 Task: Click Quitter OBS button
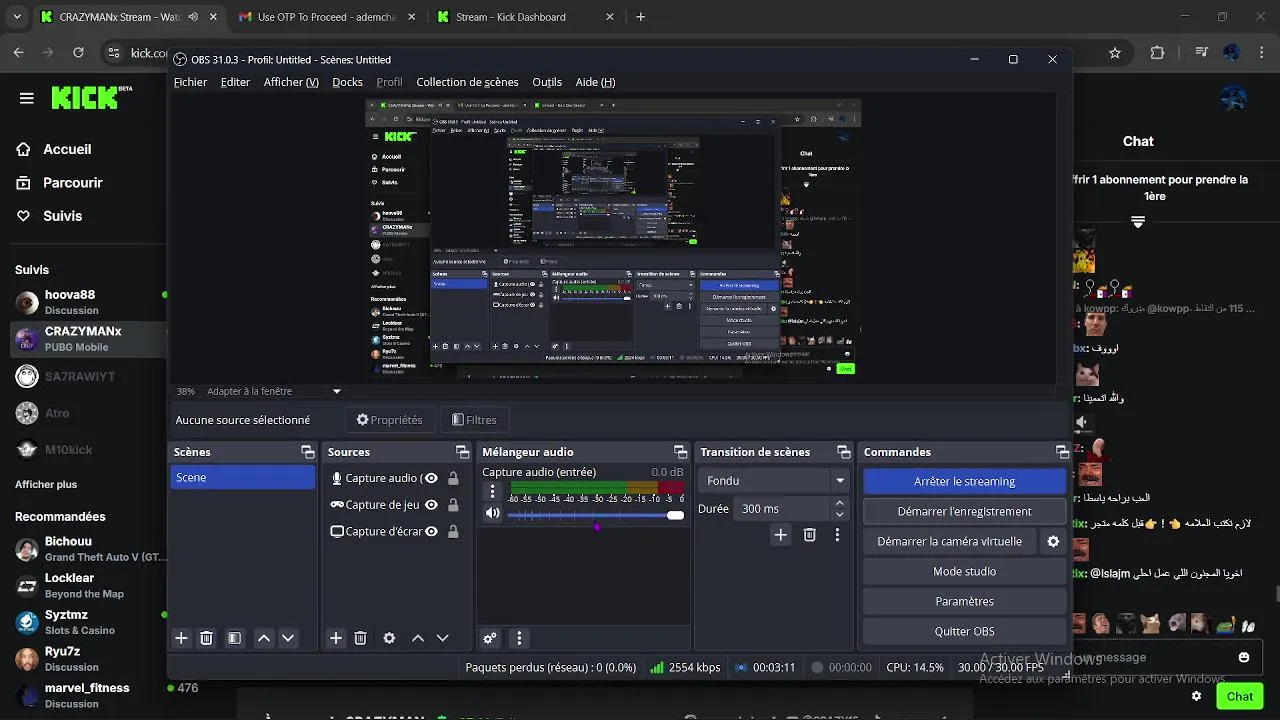click(x=964, y=631)
